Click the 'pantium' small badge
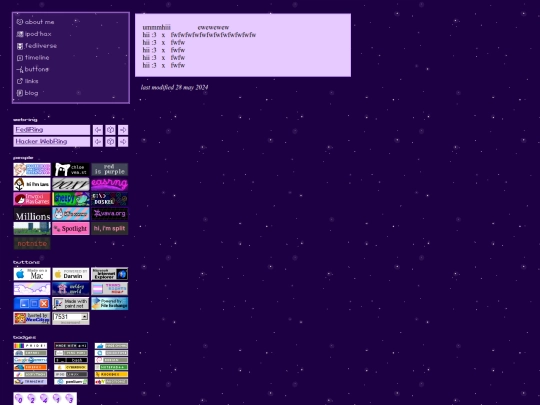 point(71,382)
